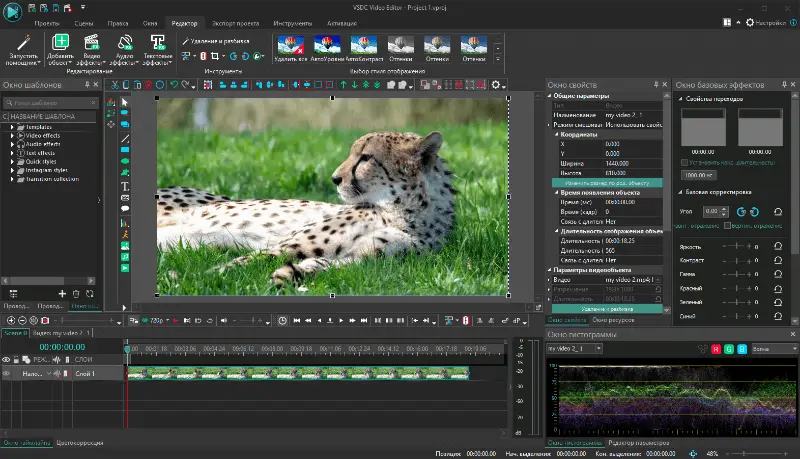800x459 pixels.
Task: Zoom out the timeline with the minus magnifier icon
Action: pyautogui.click(x=22, y=320)
